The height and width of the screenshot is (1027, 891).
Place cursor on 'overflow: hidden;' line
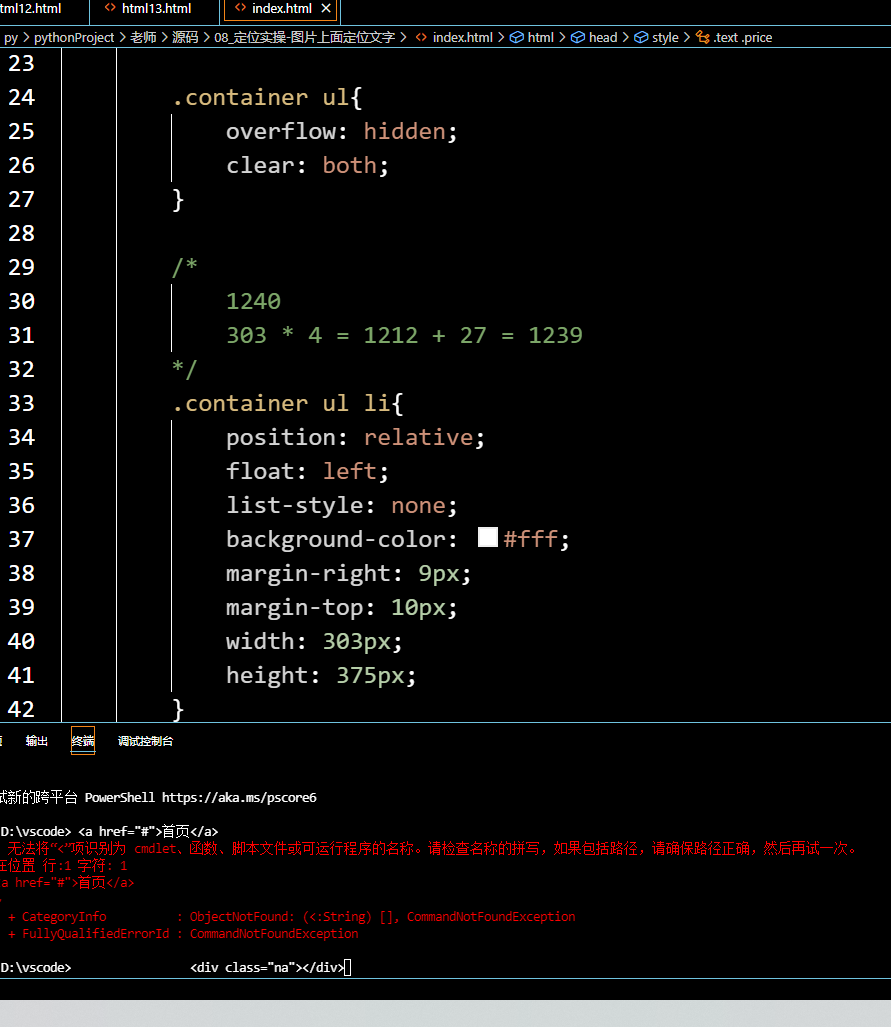(x=341, y=132)
